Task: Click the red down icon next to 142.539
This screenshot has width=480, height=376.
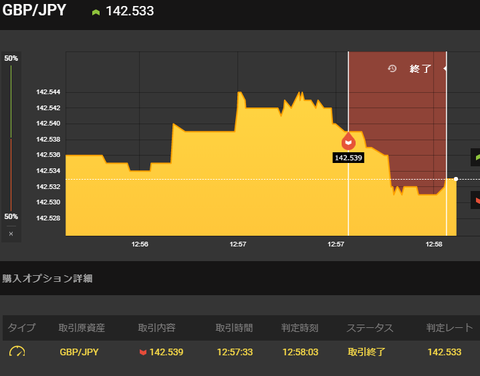Action: pos(143,352)
